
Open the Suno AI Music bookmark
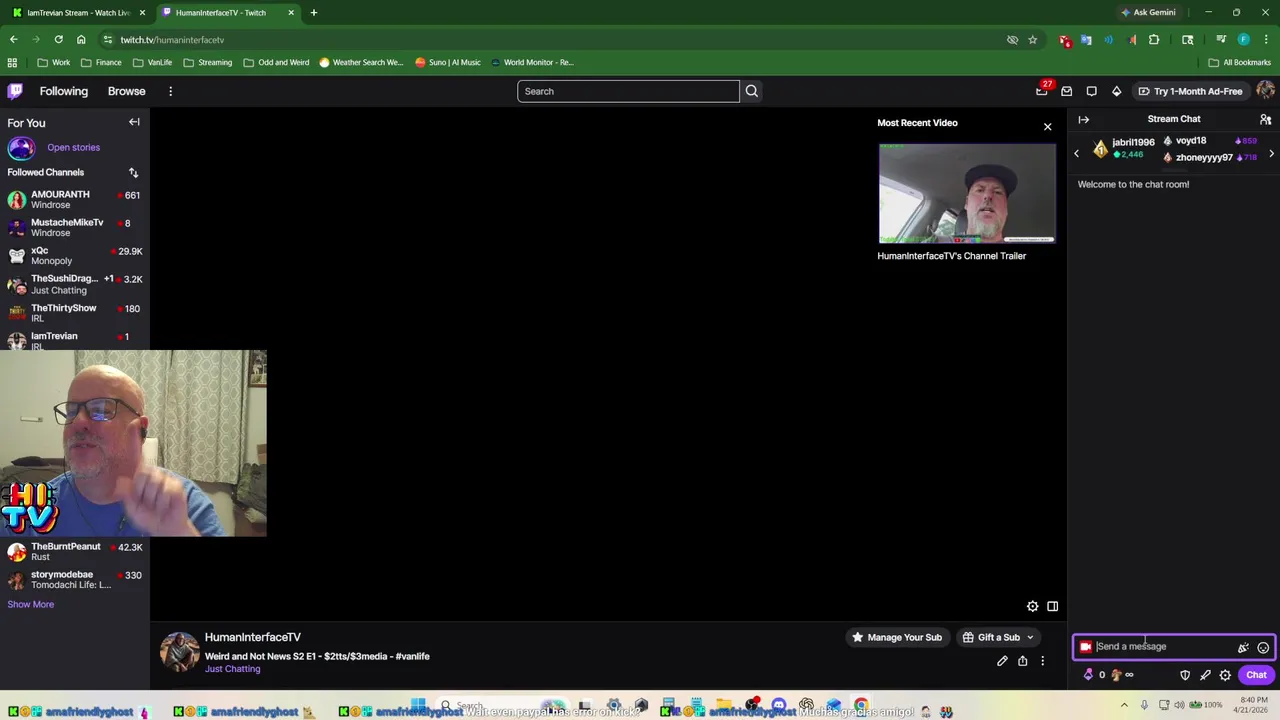[x=448, y=62]
